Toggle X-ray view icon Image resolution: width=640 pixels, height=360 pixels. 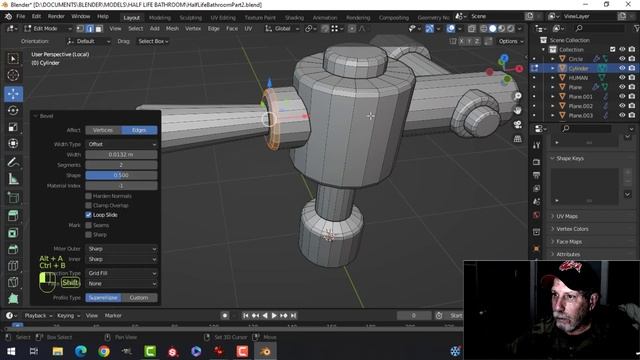click(472, 29)
